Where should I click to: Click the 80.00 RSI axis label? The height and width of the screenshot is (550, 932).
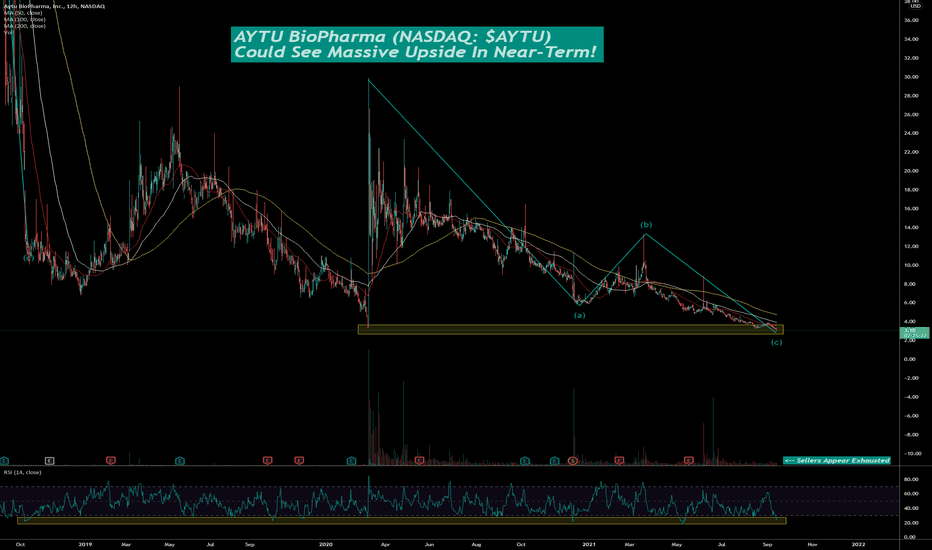point(911,479)
